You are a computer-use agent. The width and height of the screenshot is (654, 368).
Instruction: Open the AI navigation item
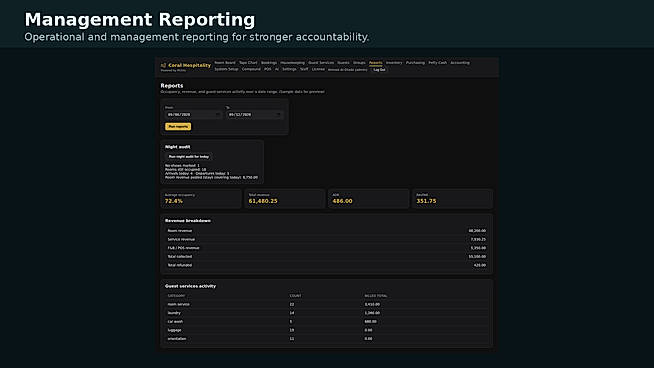(x=277, y=69)
